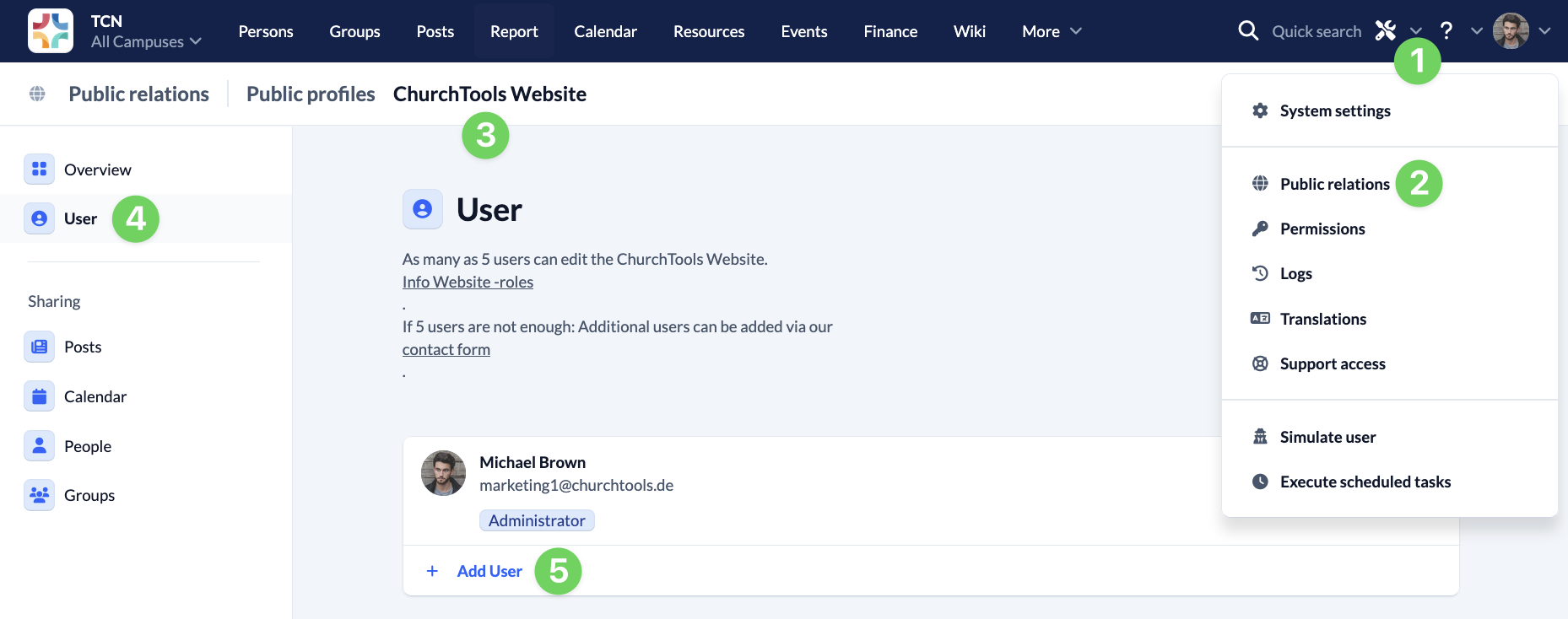Click the Quick search field
Viewport: 1568px width, 619px height.
[1316, 31]
